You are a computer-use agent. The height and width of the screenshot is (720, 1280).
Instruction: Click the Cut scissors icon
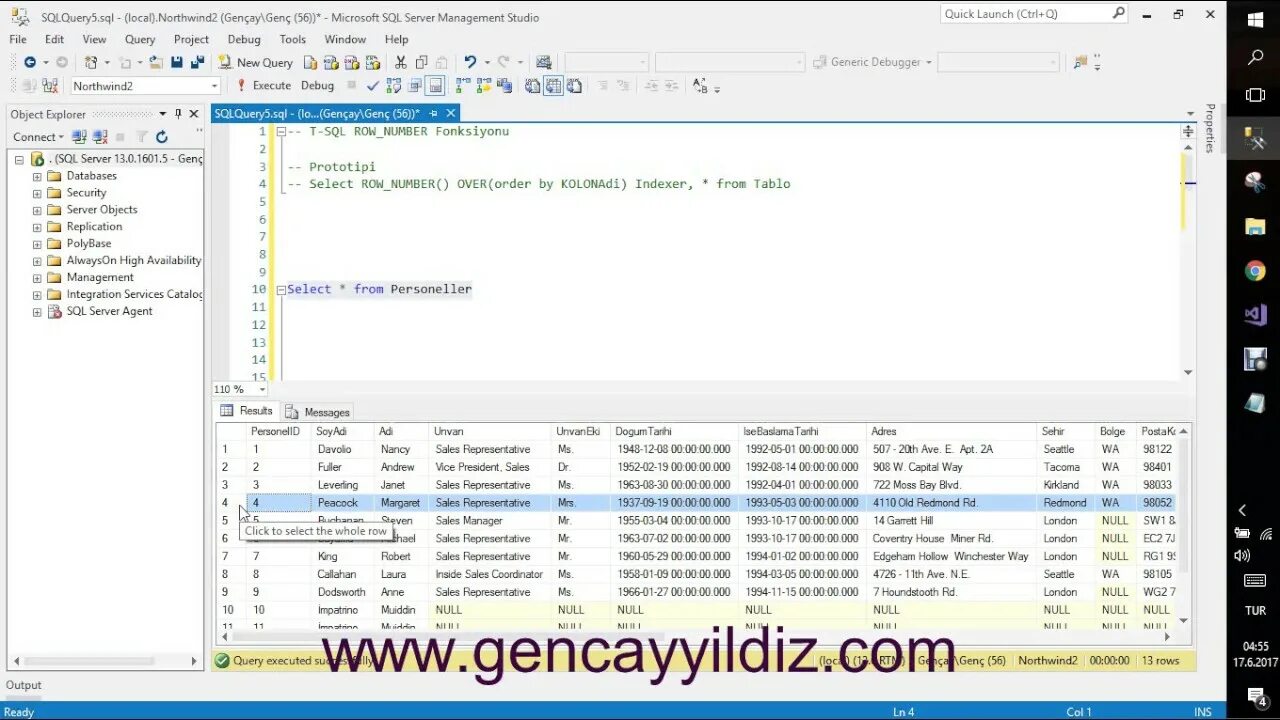coord(401,62)
